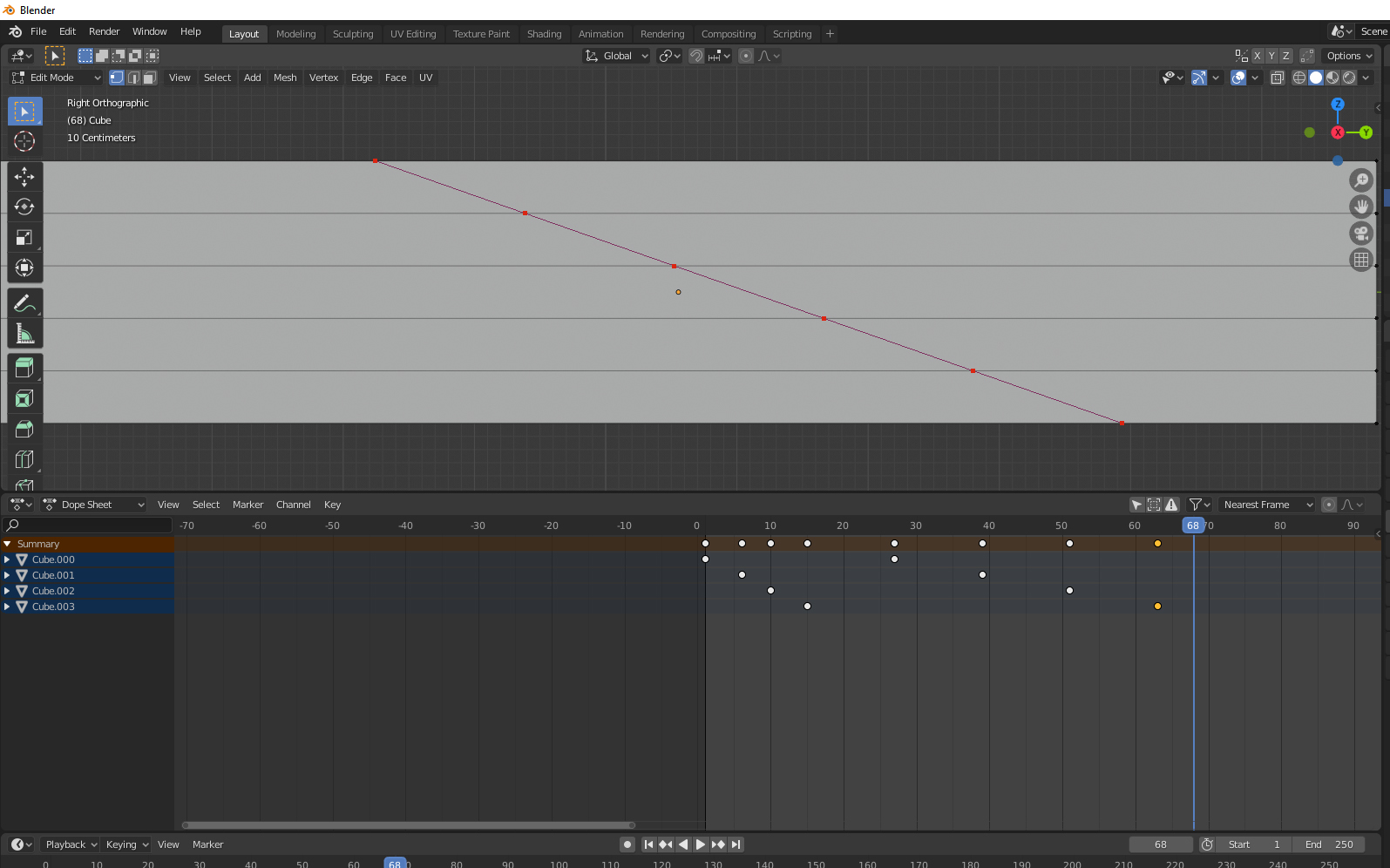
Task: Click the zoom viewport magnifier icon
Action: [1361, 180]
